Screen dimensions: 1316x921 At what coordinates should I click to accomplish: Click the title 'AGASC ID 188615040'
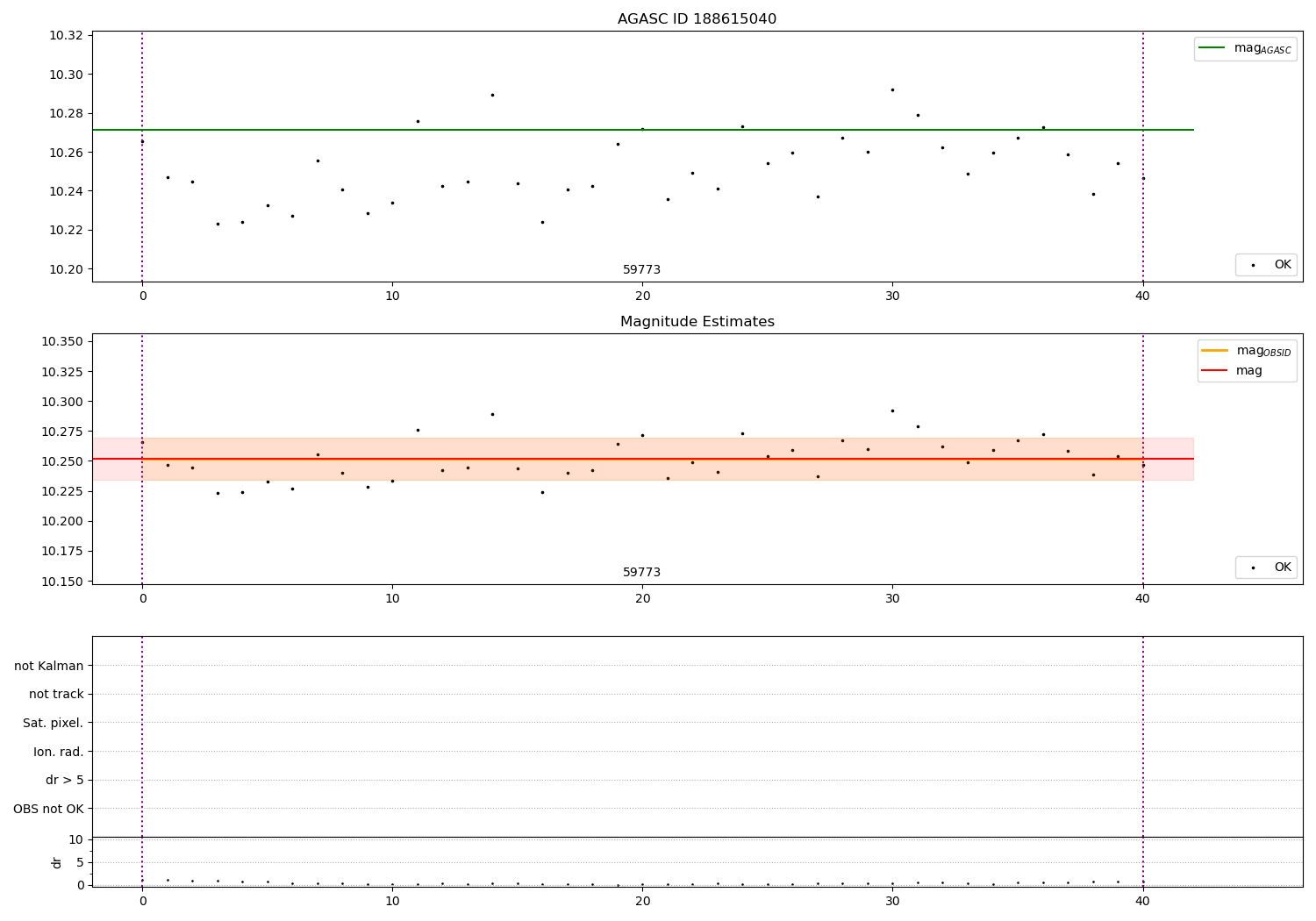[697, 19]
